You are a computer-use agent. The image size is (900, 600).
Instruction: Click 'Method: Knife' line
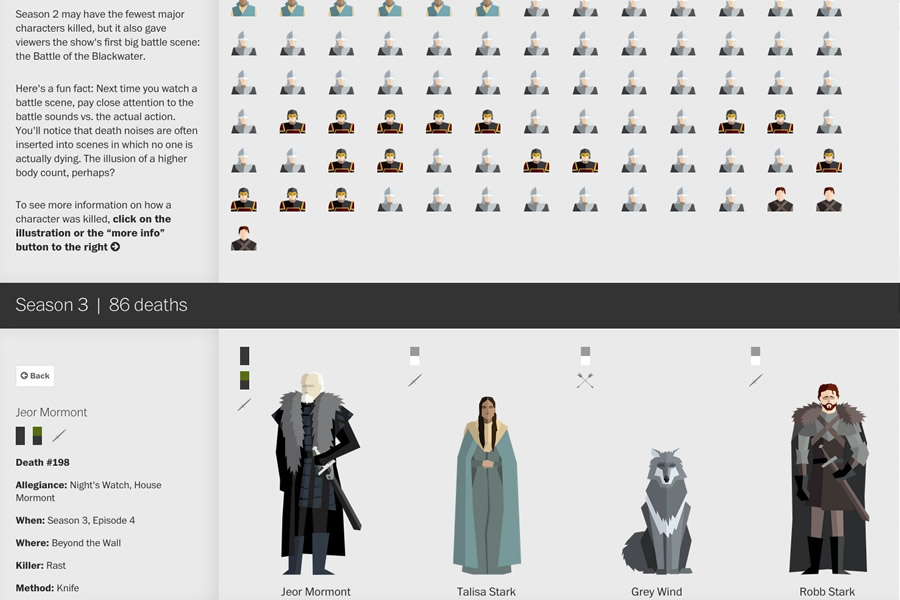(x=47, y=588)
